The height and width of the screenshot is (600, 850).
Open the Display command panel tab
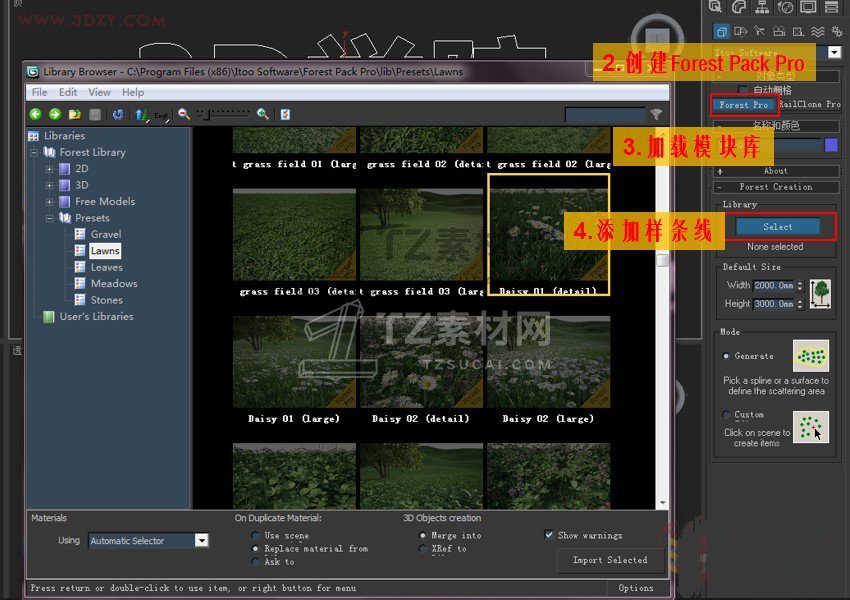808,7
